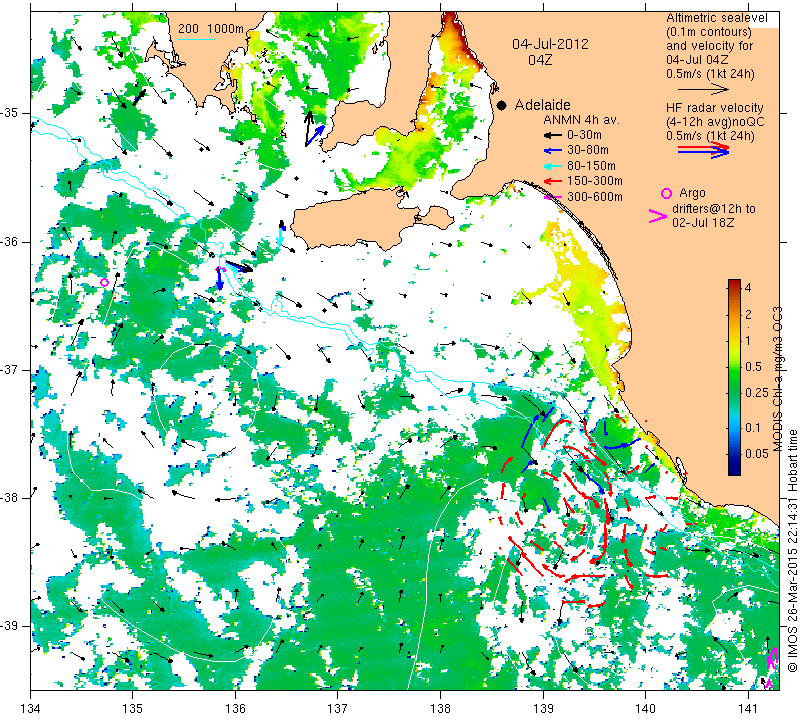The height and width of the screenshot is (720, 800).
Task: Click the blue 30-80m legend arrow
Action: coord(552,151)
